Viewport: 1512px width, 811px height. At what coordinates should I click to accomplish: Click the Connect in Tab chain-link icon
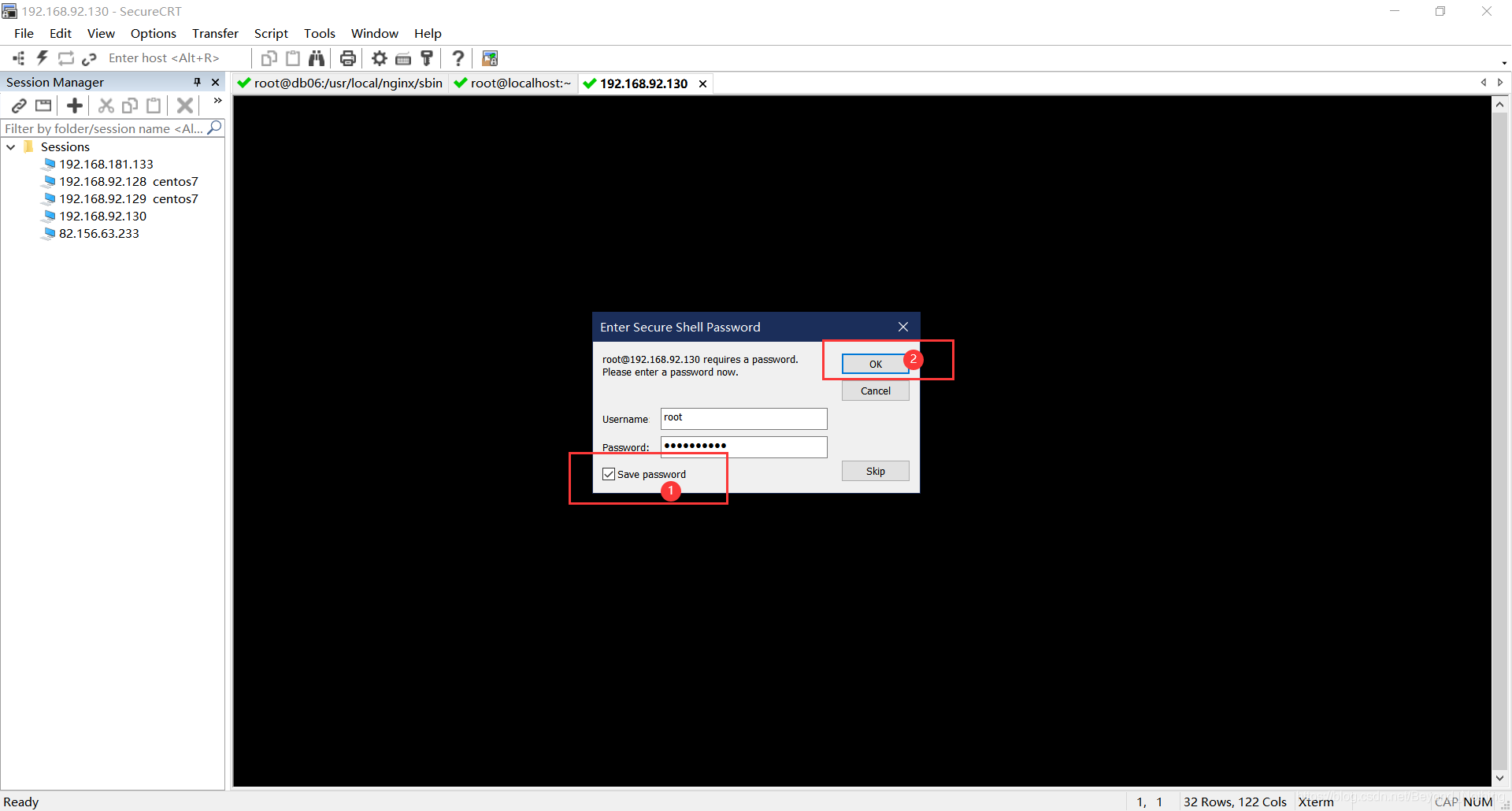coord(89,58)
